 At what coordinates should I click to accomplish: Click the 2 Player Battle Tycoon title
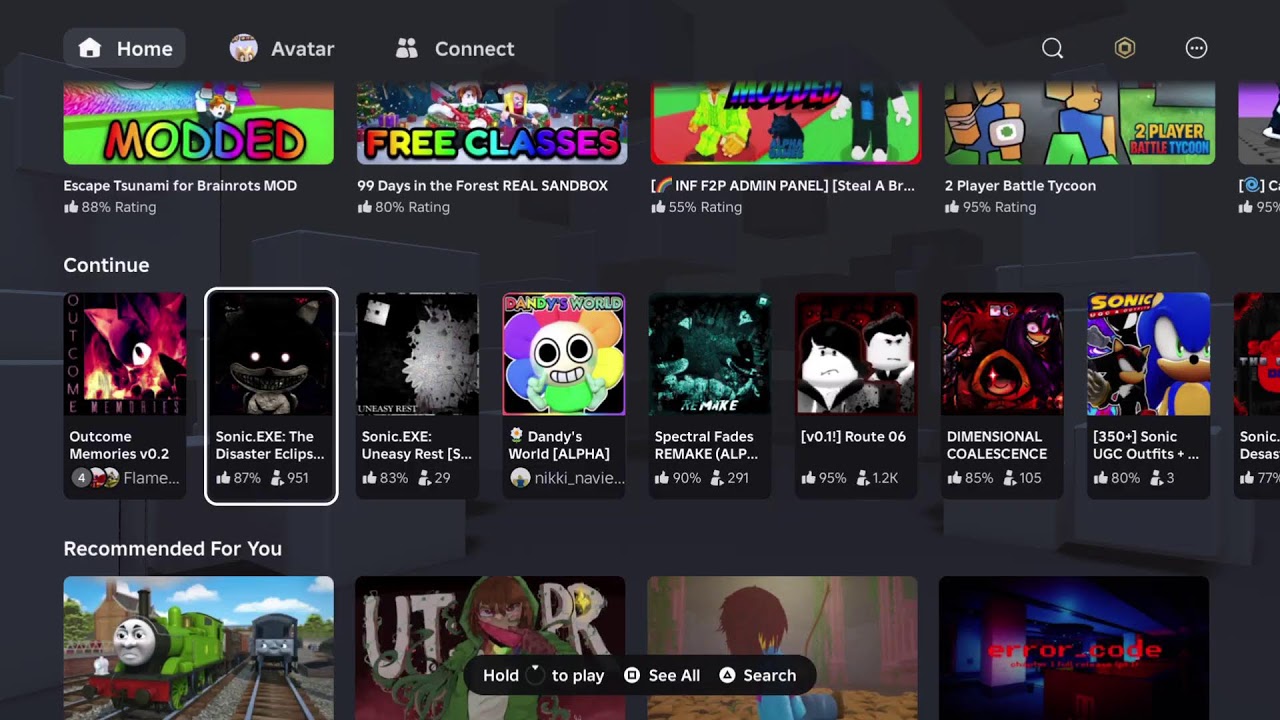pos(1020,186)
